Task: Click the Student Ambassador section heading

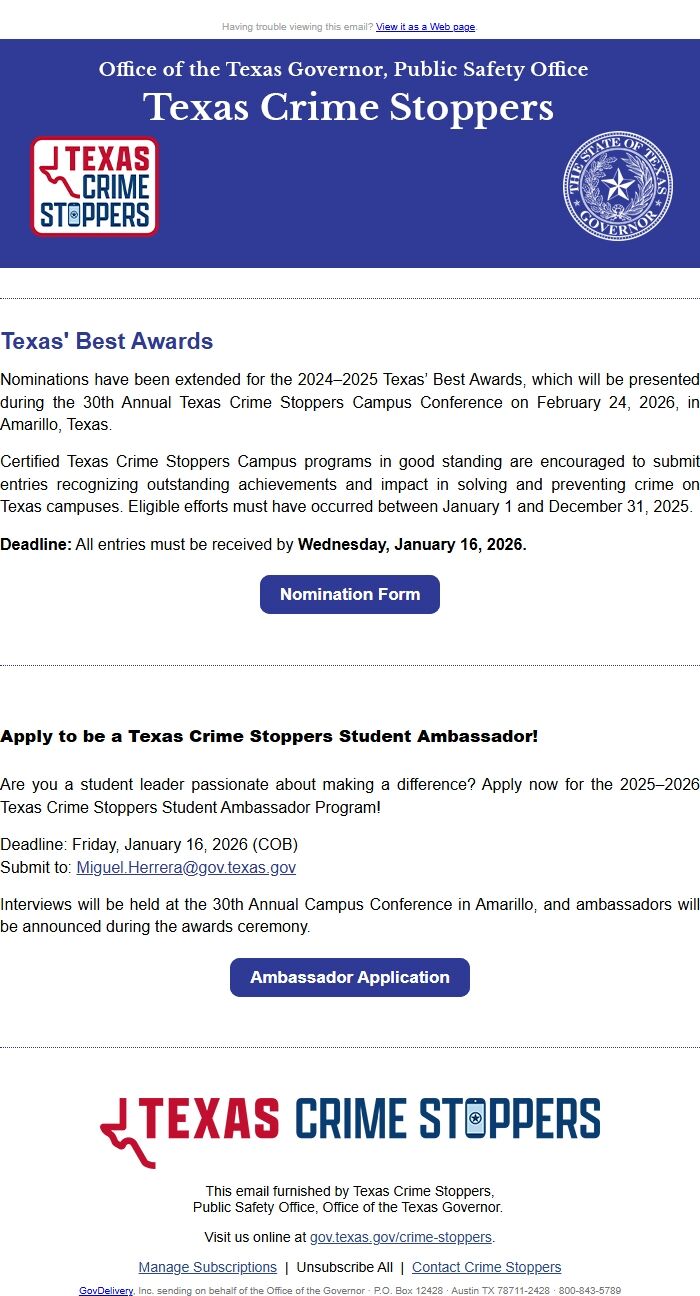Action: 269,737
